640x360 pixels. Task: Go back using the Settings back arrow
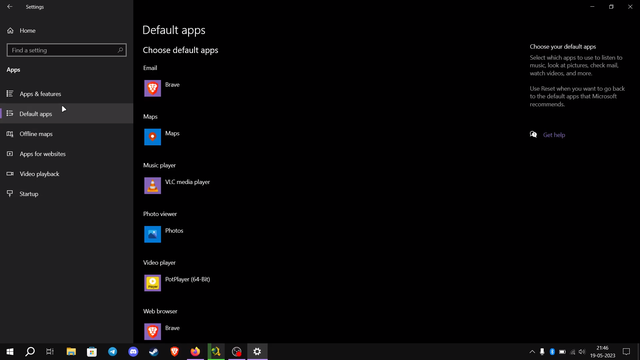point(10,7)
